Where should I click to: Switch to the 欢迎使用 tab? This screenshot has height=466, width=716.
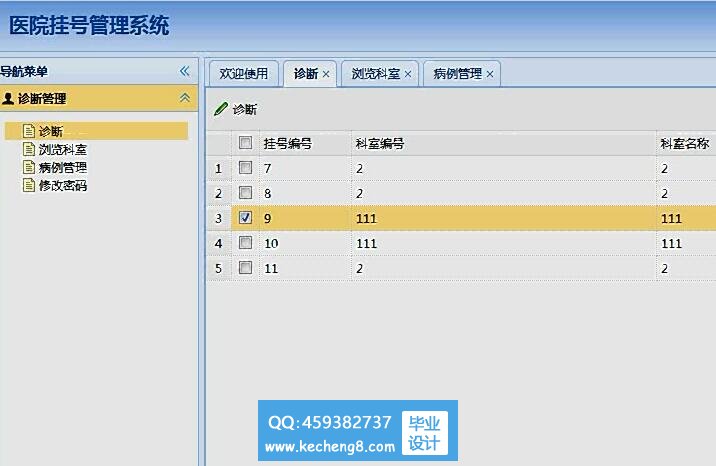[244, 73]
